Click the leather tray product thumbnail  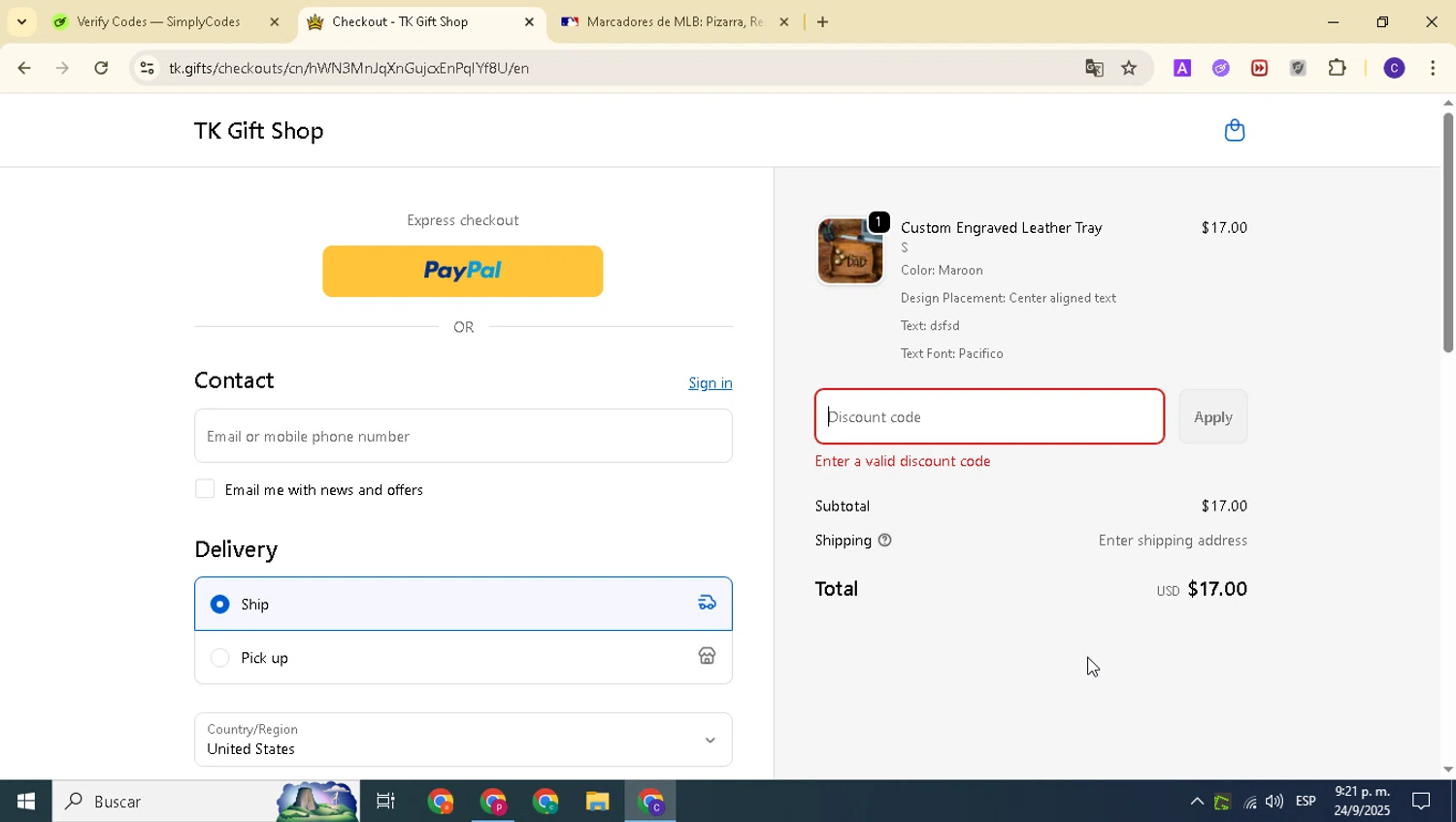(x=850, y=250)
